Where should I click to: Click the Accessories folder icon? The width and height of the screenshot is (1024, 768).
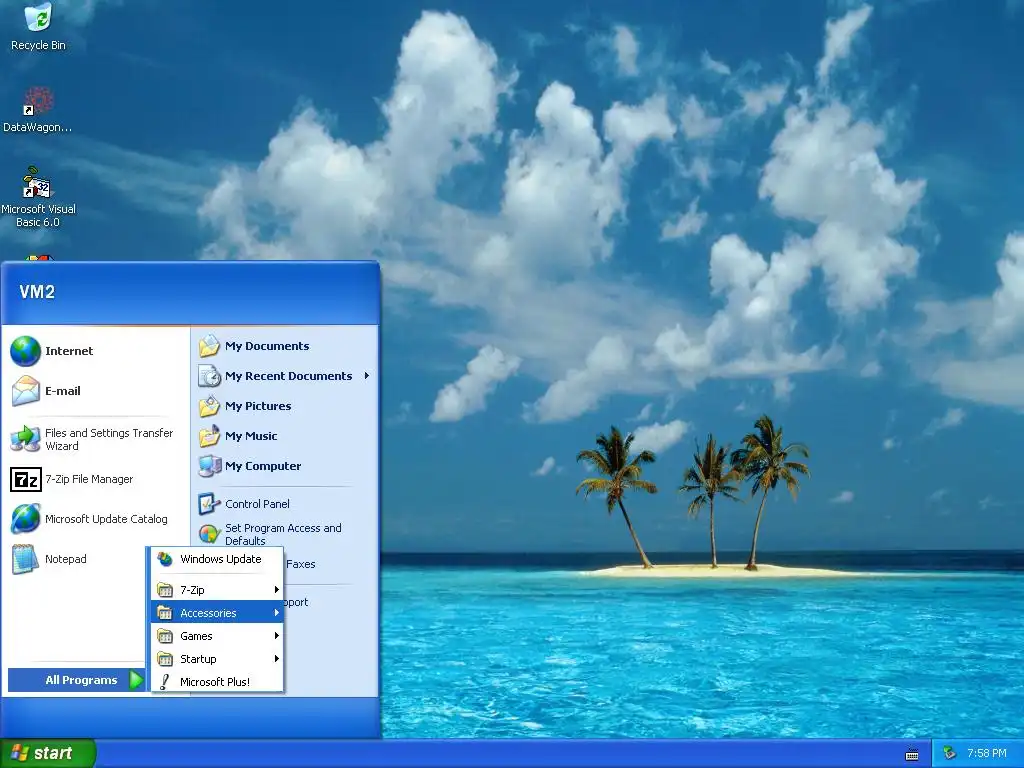(x=165, y=613)
